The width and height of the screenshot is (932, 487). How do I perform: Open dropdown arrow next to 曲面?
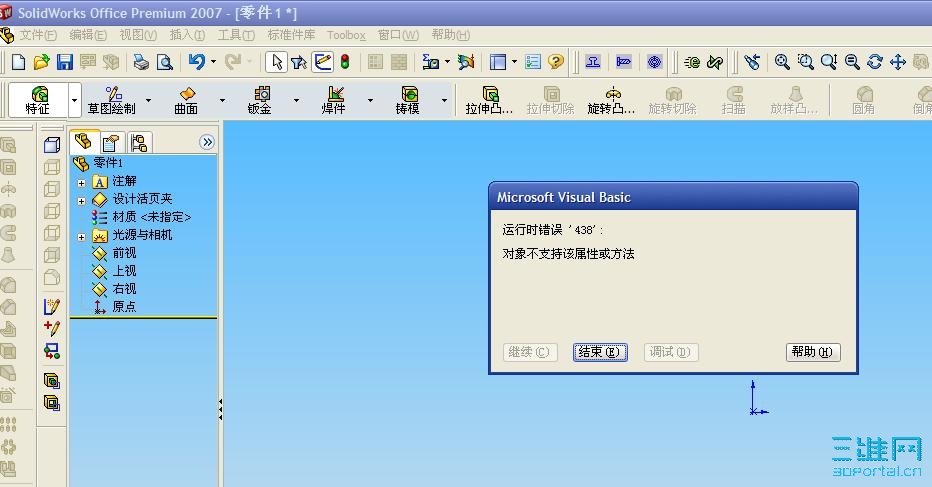coord(222,100)
